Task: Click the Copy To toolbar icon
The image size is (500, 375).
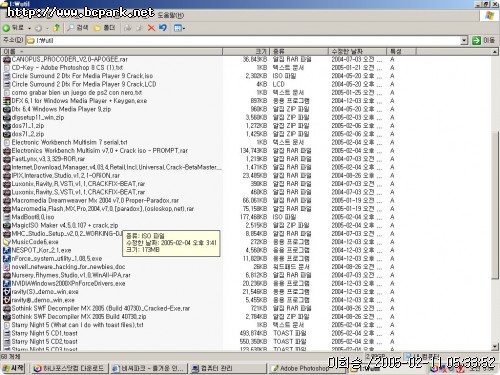Action: [139, 28]
